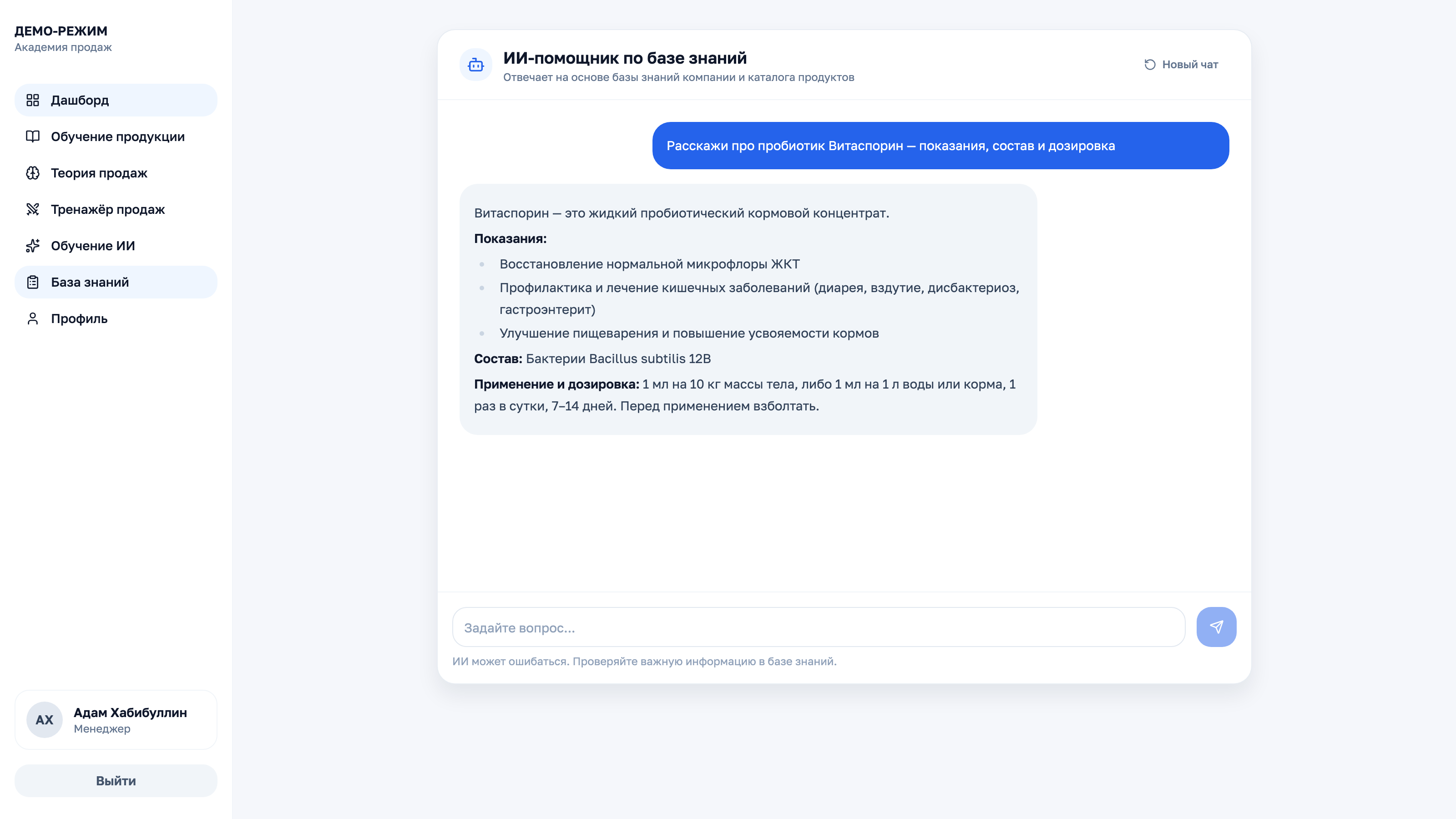Image resolution: width=1456 pixels, height=819 pixels.
Task: Click the AX user avatar
Action: (x=44, y=719)
